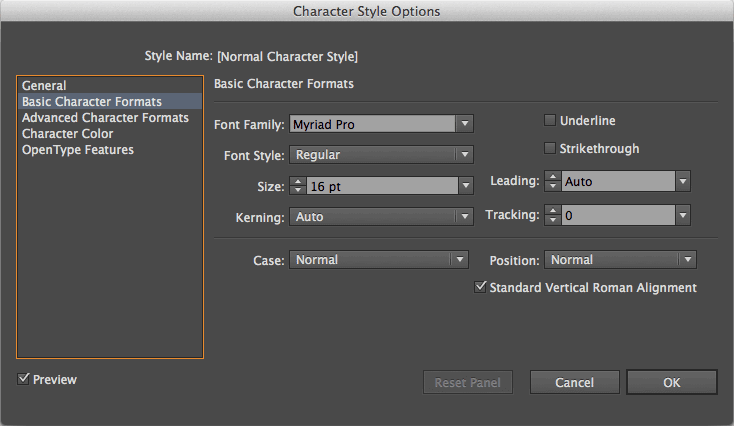Click the Size stepper arrows
Screen dimensions: 734x426
297,186
